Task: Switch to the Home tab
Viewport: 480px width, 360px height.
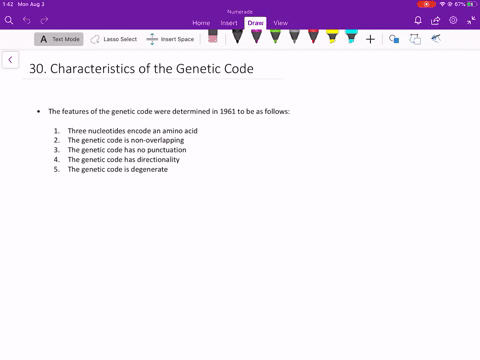Action: point(201,23)
